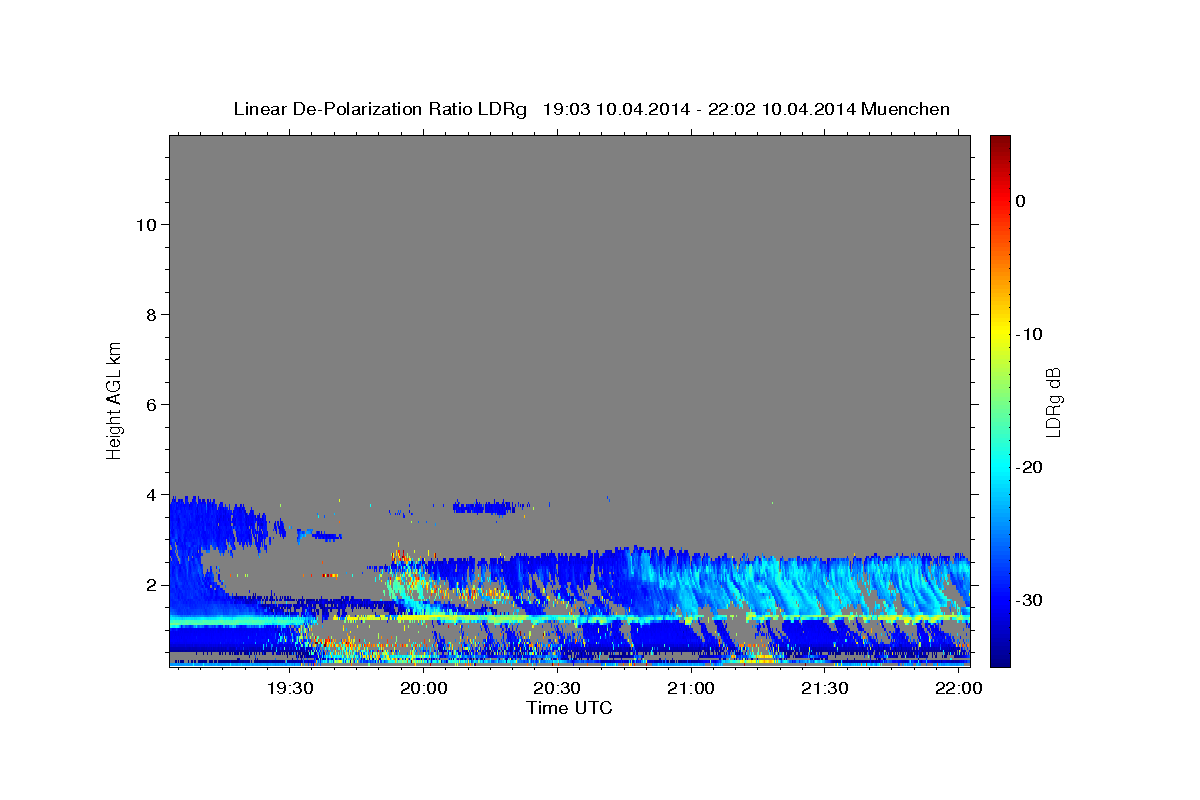Click the colorbar value -20

coord(1031,467)
